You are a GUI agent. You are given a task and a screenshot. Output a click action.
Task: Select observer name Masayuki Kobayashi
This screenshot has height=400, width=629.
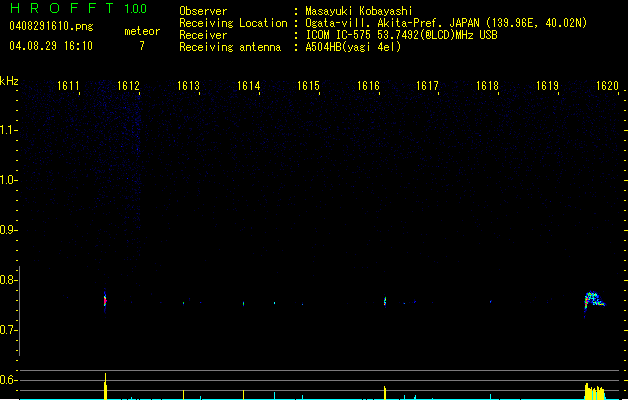coord(359,11)
